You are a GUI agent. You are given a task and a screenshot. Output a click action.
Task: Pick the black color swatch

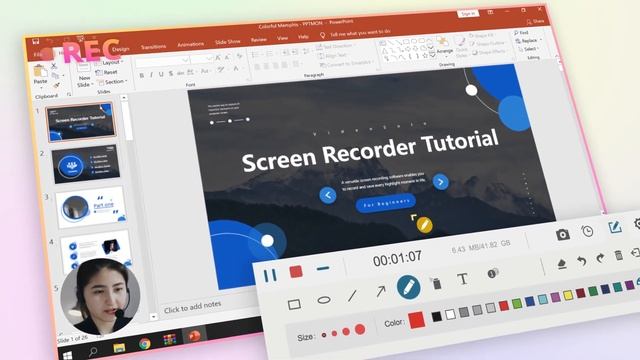coord(437,316)
